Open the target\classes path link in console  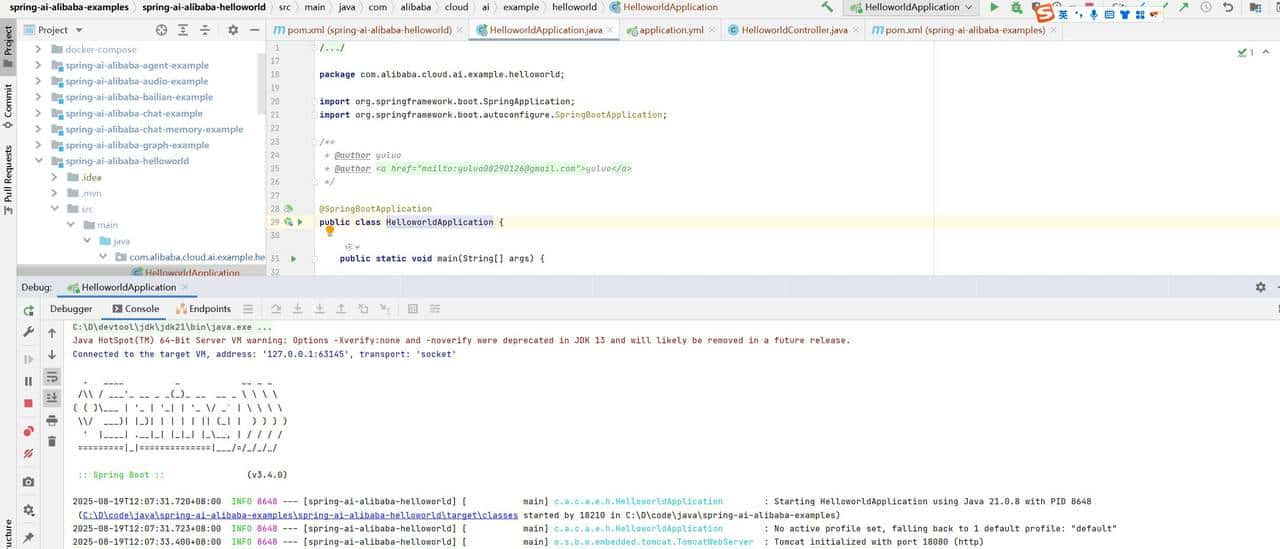coord(298,515)
